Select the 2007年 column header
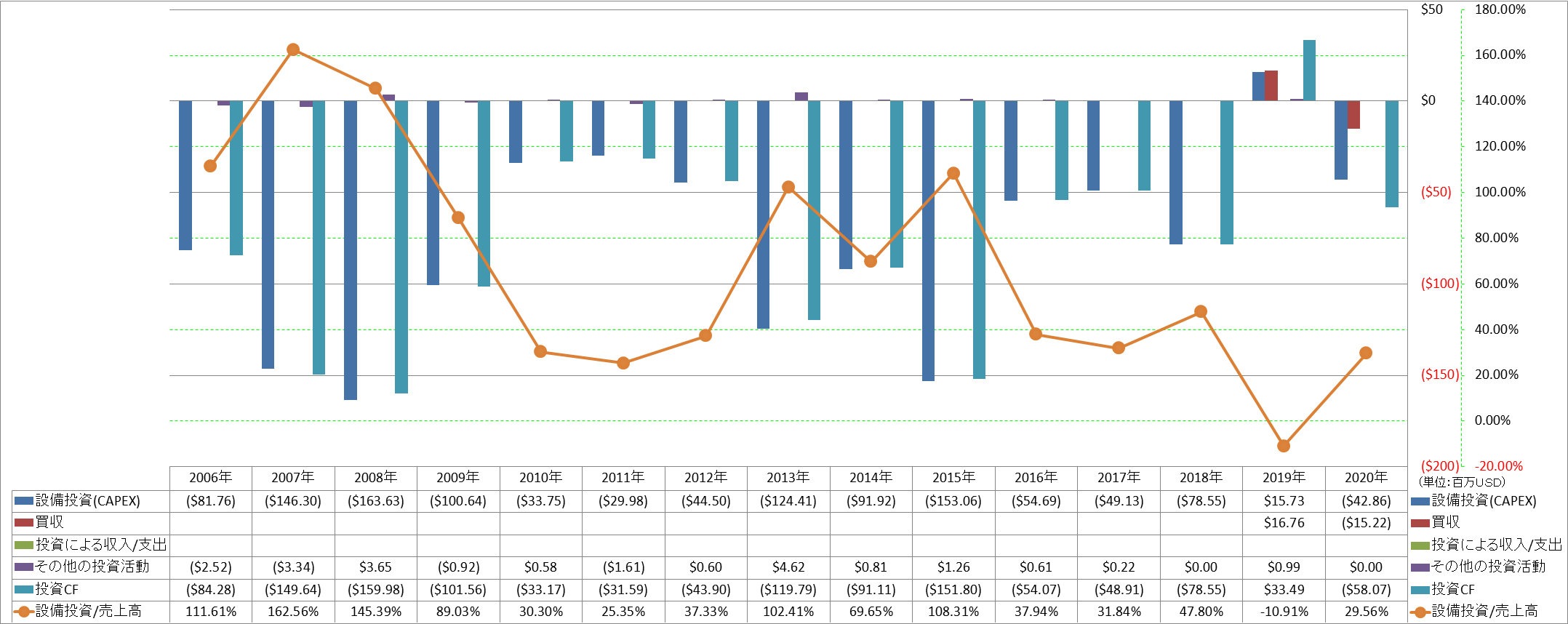 pos(293,478)
